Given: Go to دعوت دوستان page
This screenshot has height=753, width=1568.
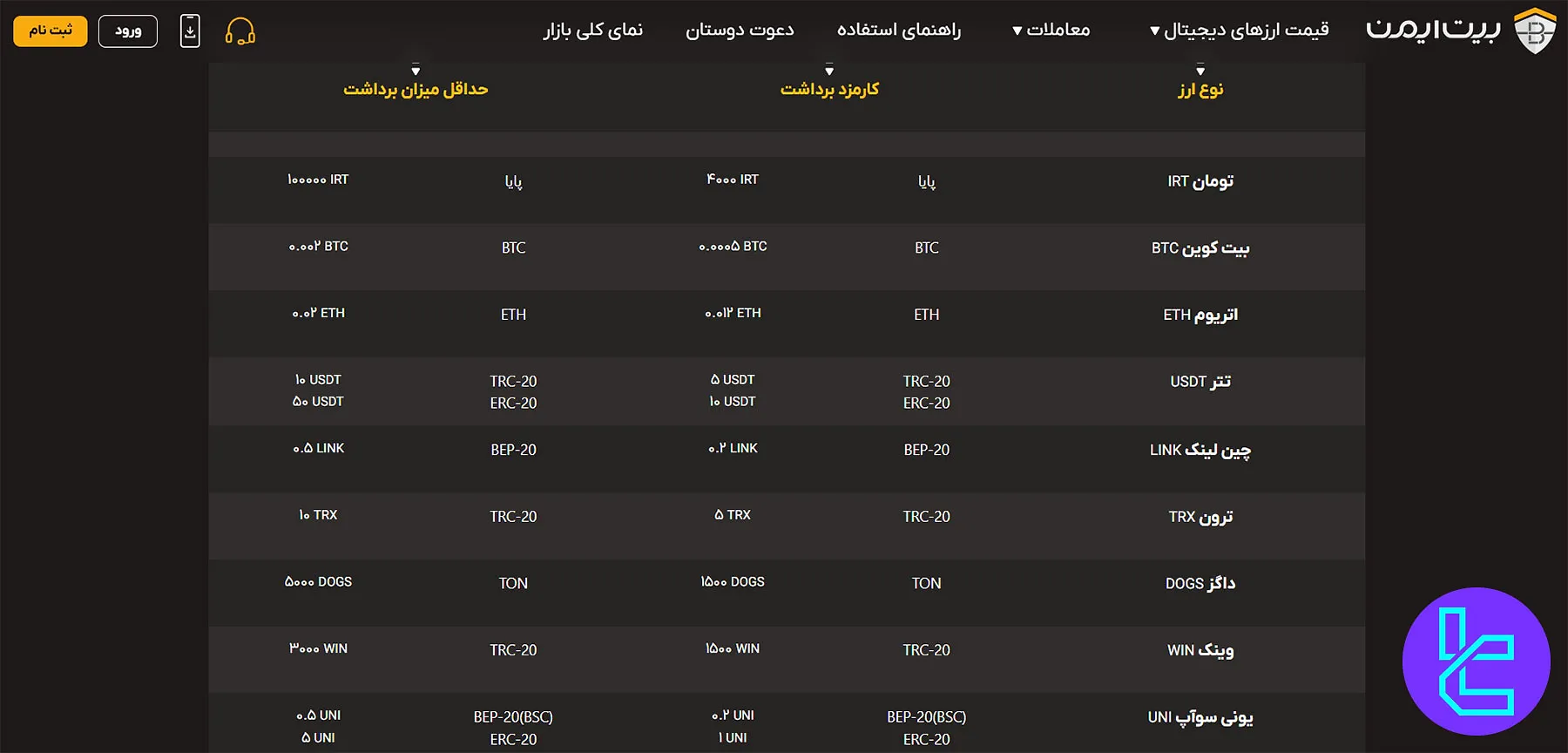Looking at the screenshot, I should pos(740,30).
